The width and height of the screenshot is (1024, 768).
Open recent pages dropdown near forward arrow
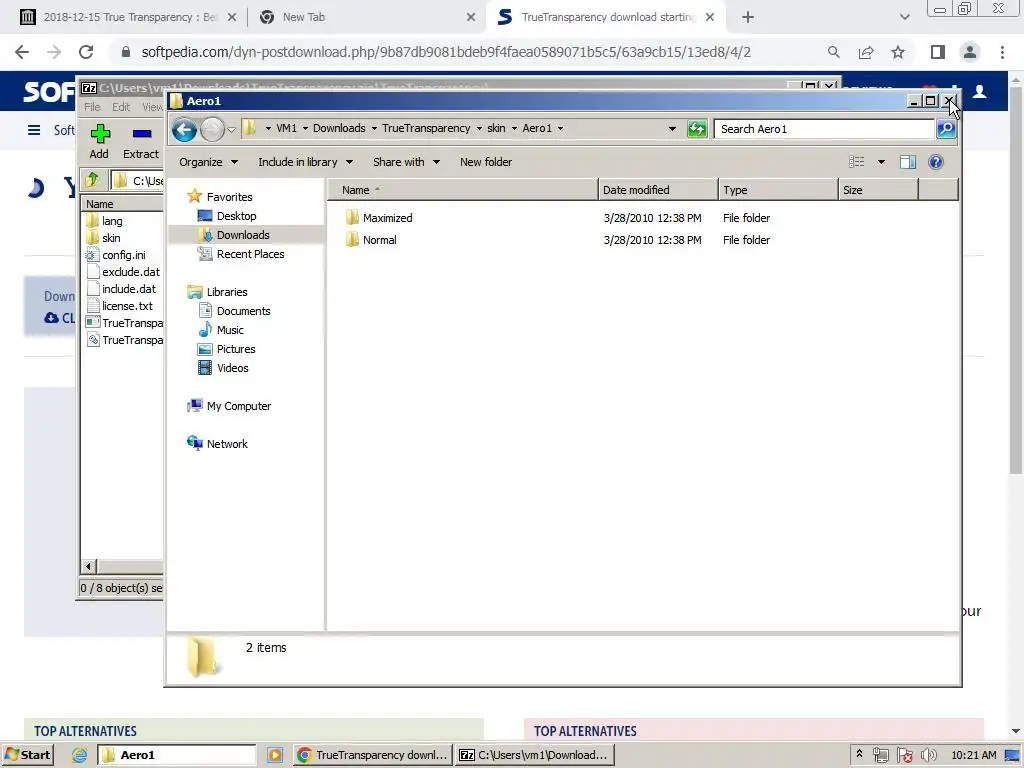point(231,129)
